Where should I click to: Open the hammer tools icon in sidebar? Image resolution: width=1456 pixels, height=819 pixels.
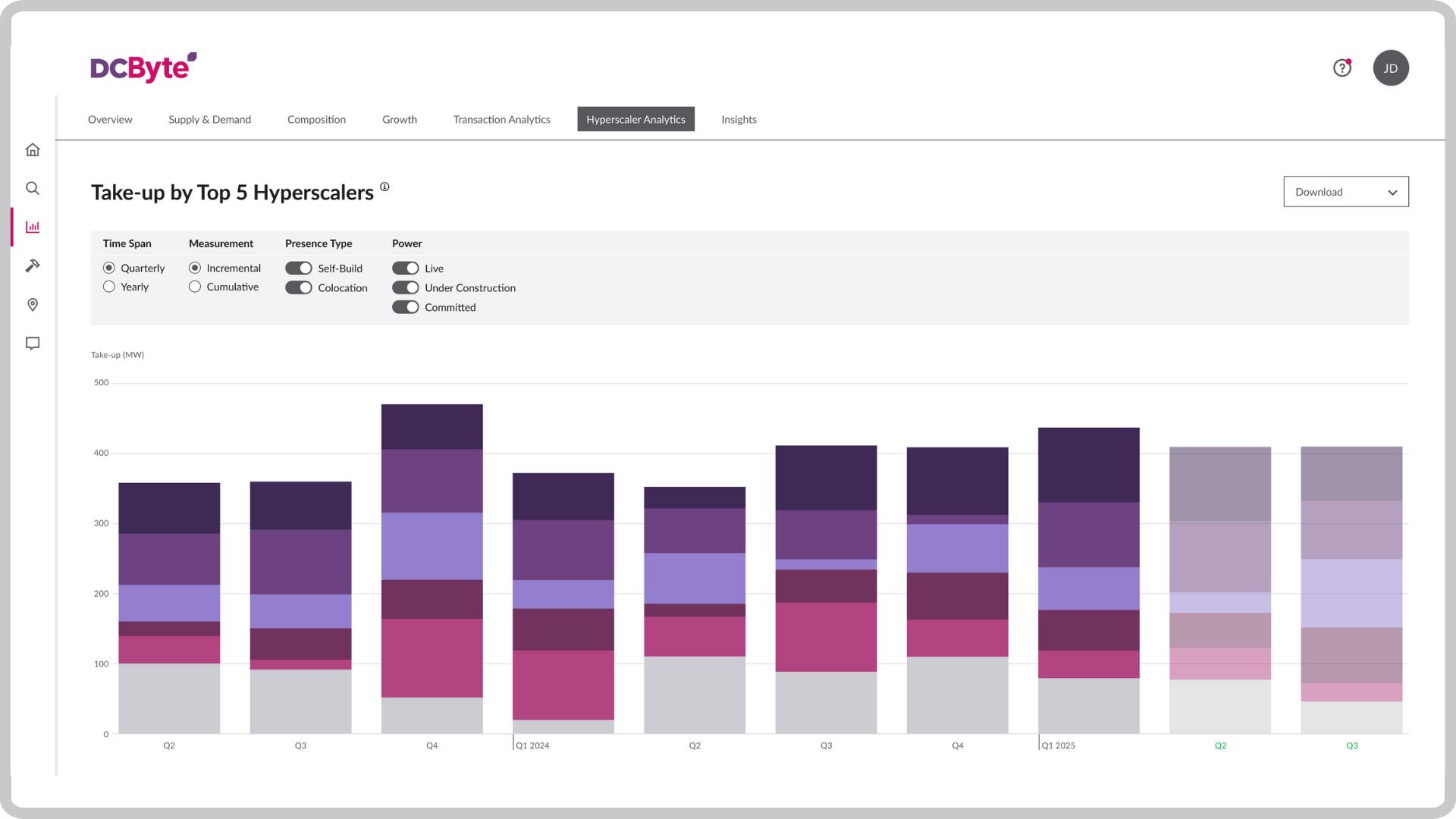click(33, 265)
